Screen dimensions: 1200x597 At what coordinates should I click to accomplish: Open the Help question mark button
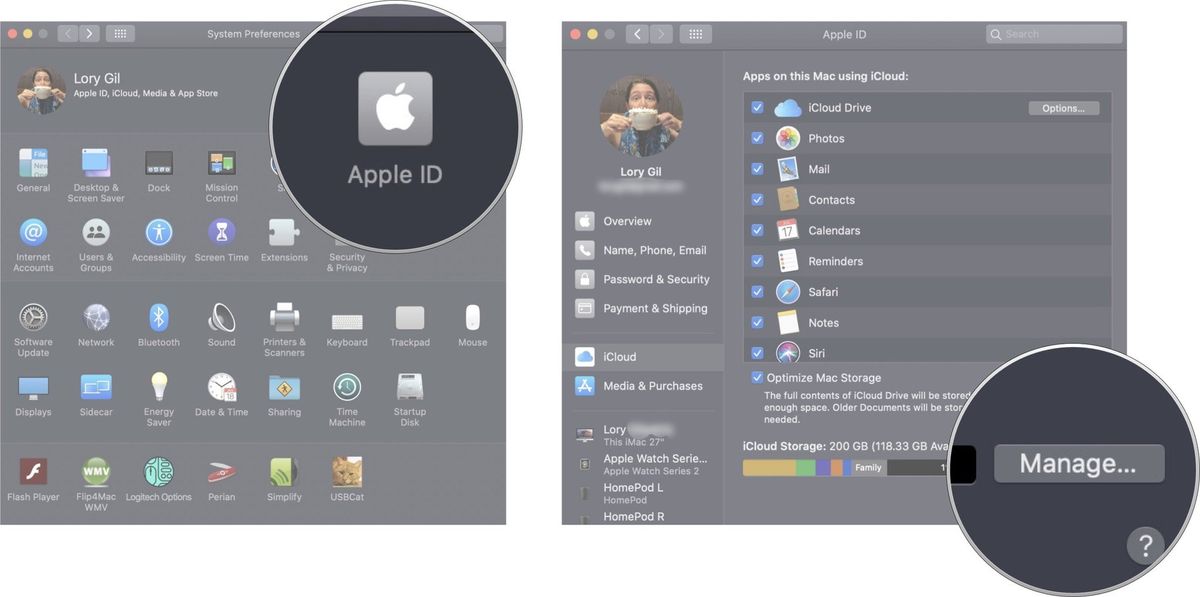coord(1145,546)
